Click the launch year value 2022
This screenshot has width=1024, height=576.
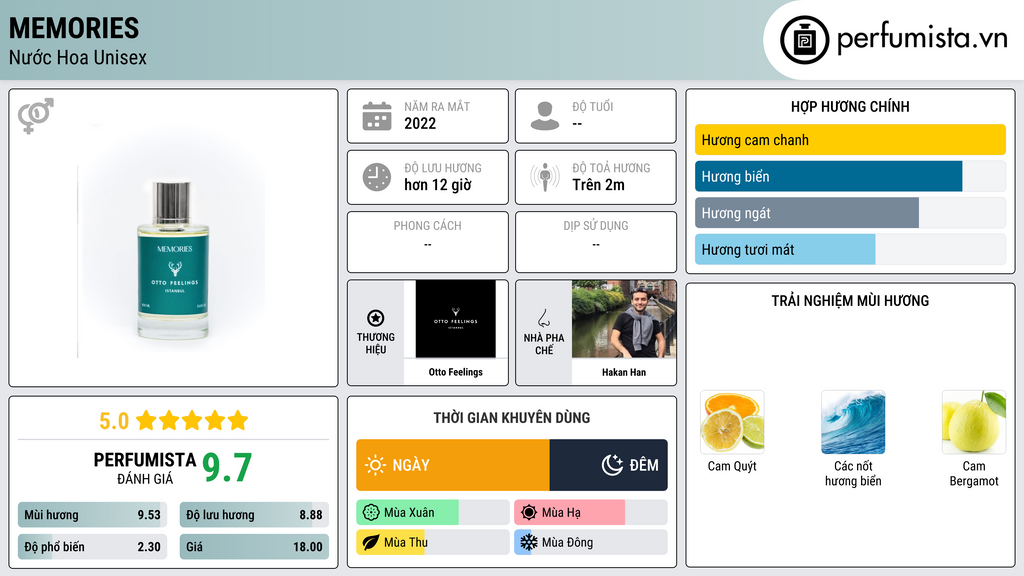[420, 123]
